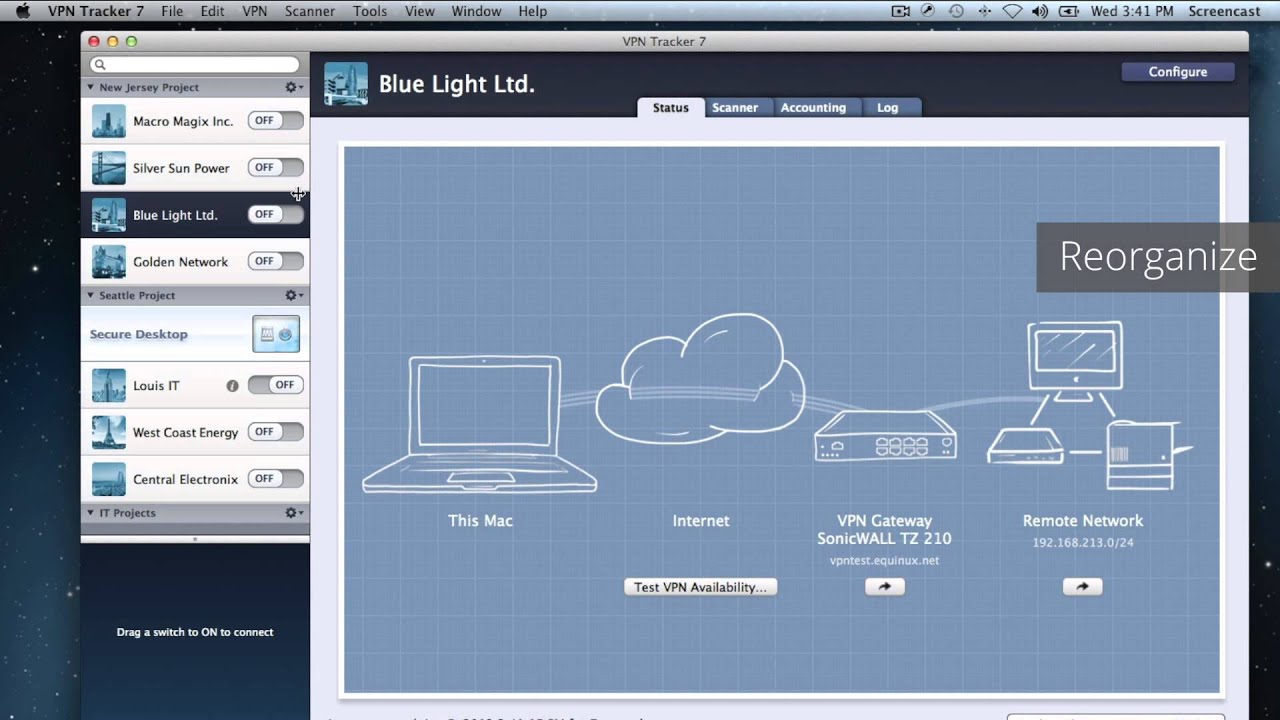Image resolution: width=1280 pixels, height=720 pixels.
Task: Open IT Projects gear menu
Action: coord(294,513)
